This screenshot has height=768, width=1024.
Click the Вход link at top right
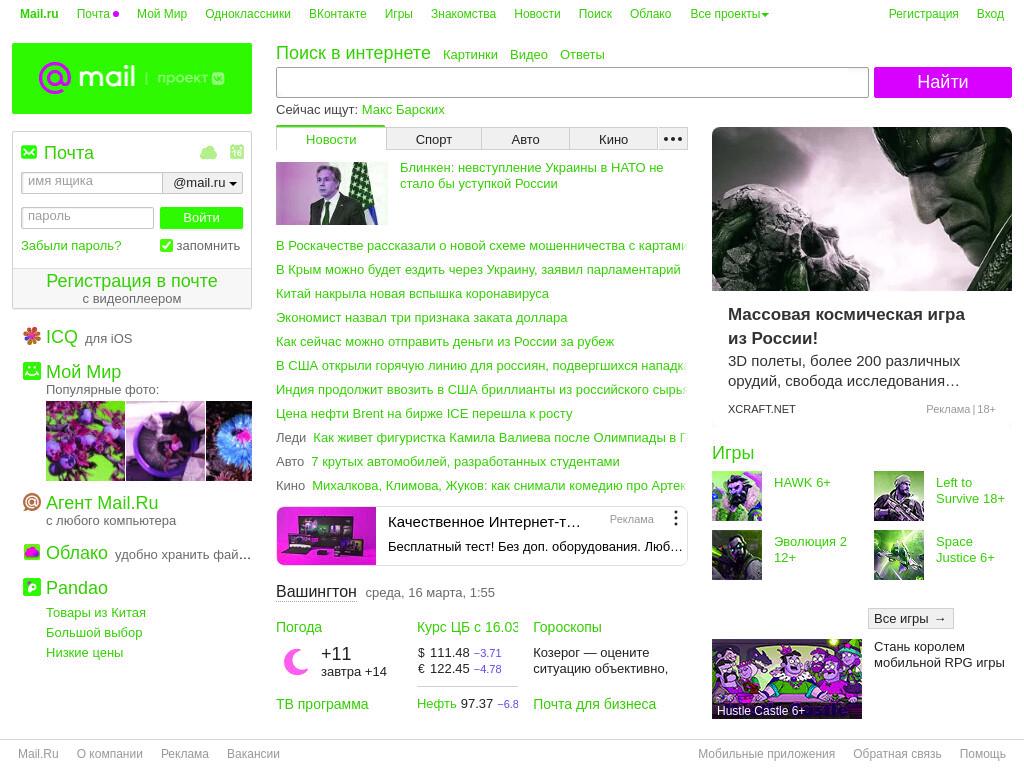click(x=990, y=14)
